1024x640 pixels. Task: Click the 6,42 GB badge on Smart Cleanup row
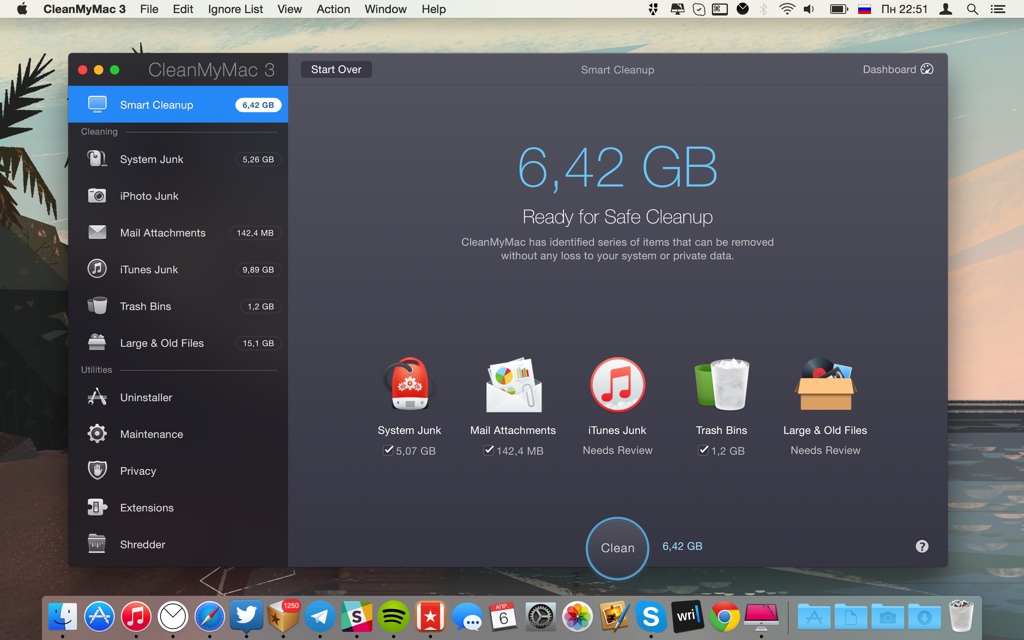[258, 104]
